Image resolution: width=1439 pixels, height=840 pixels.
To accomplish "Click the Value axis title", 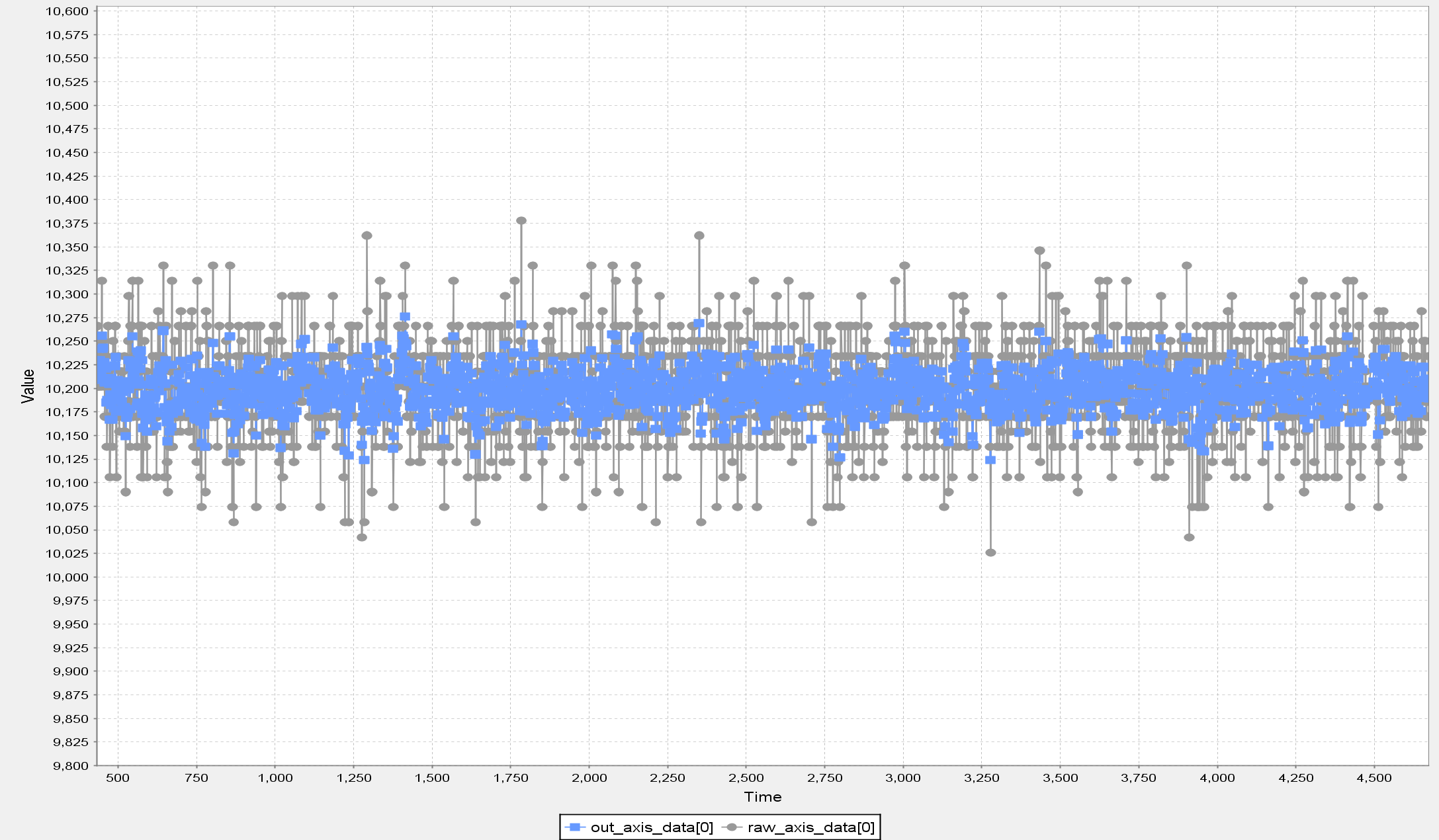I will (x=28, y=386).
